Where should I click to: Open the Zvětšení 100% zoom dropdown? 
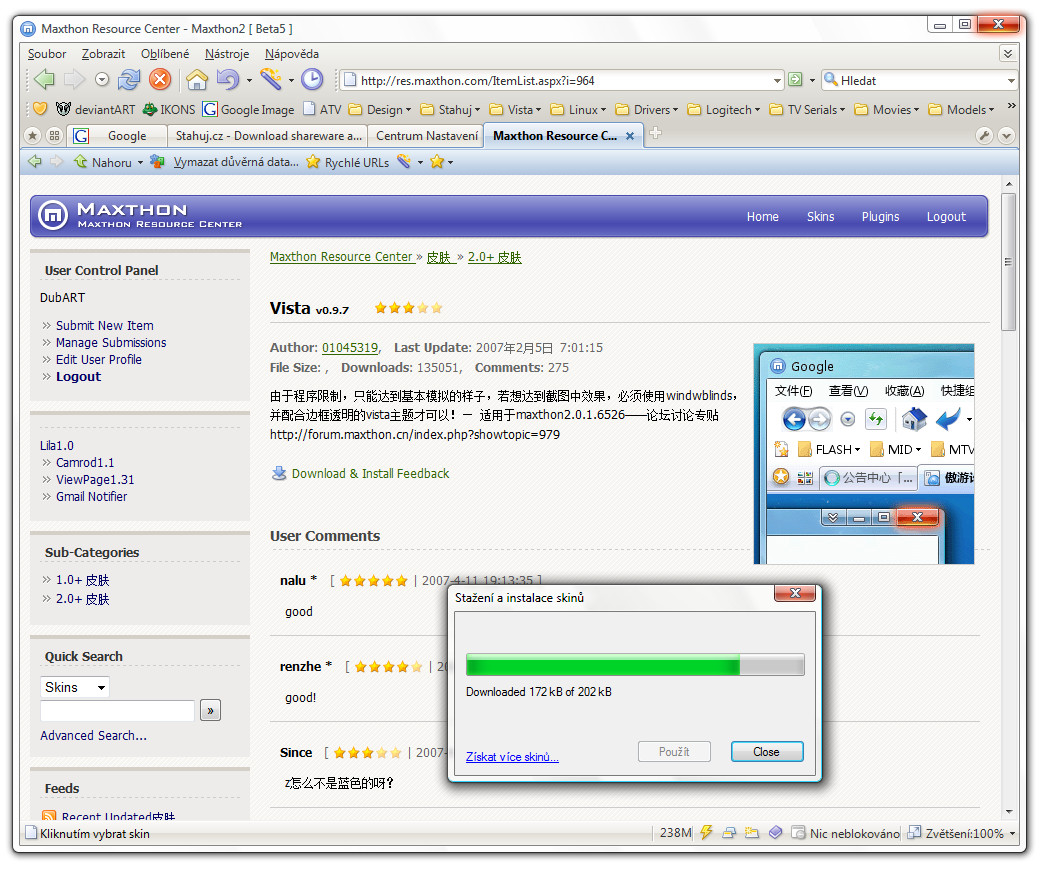tap(1012, 834)
